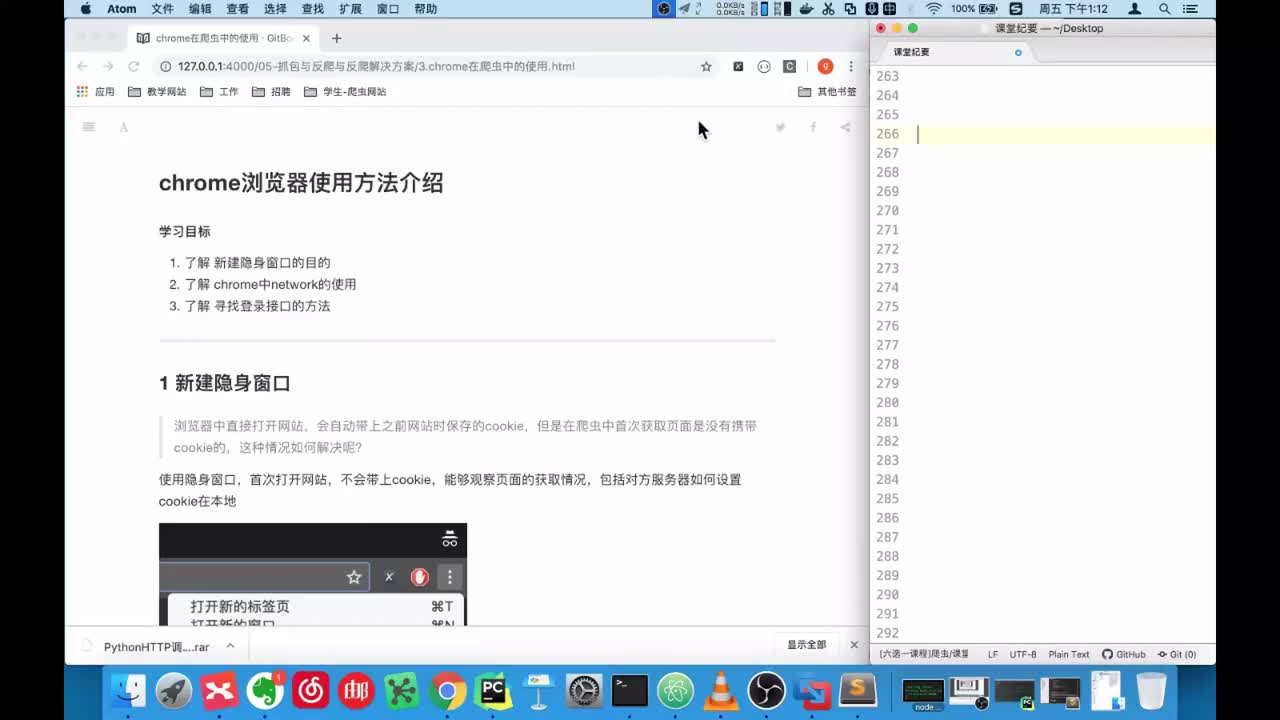This screenshot has height=720, width=1280.
Task: Open Atom editor from the Dock
Action: [676, 690]
